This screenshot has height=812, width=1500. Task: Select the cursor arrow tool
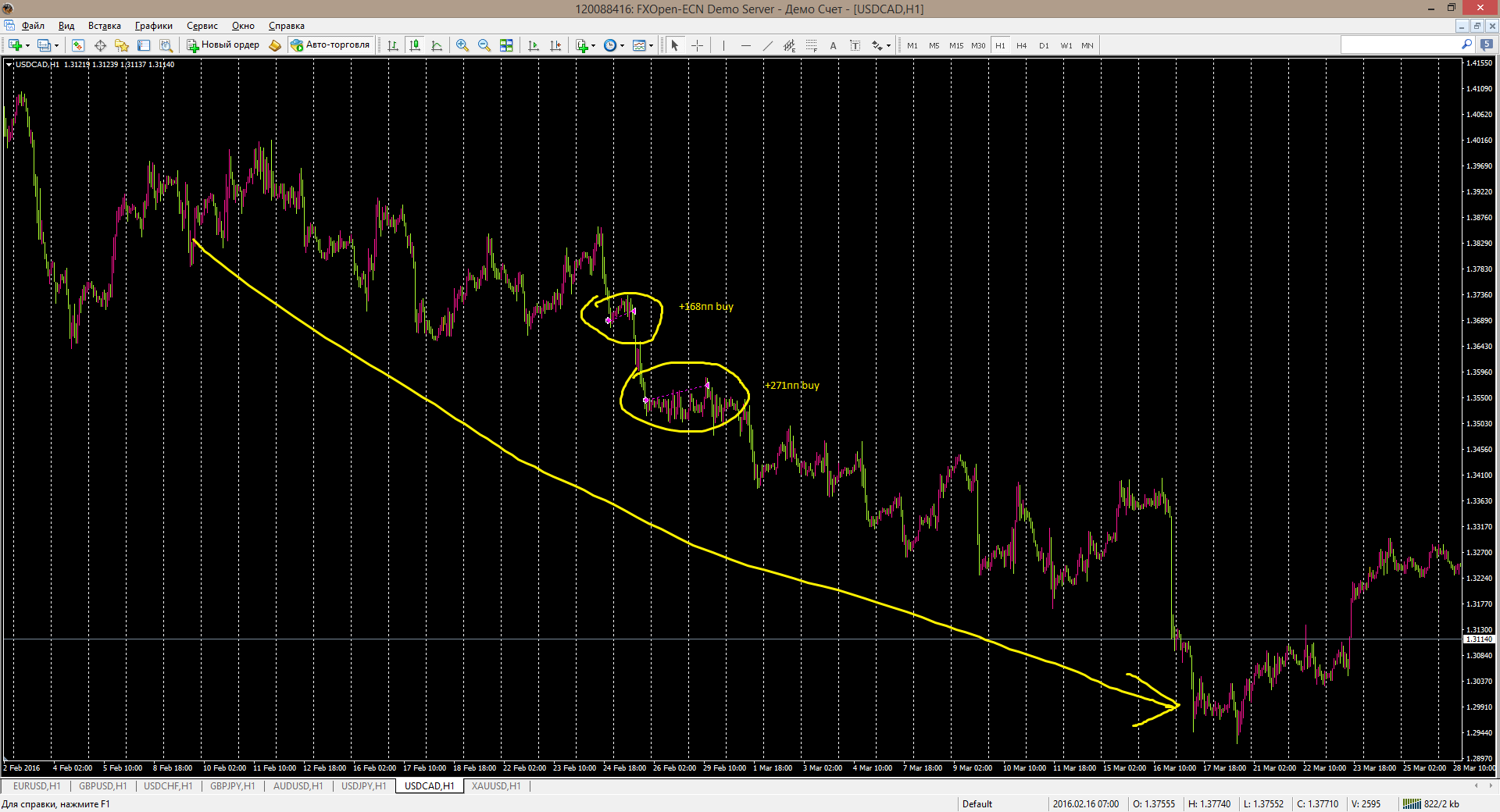coord(675,45)
